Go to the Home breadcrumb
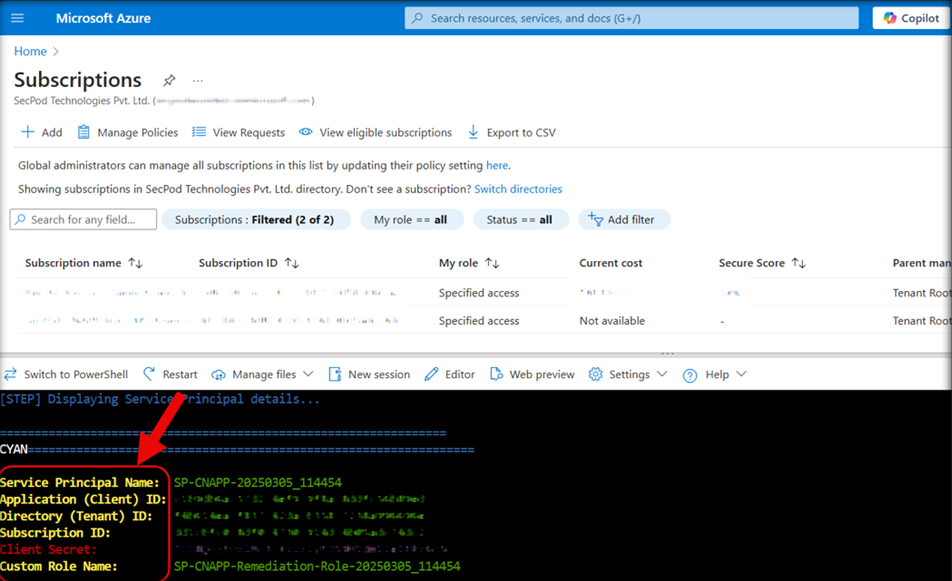The width and height of the screenshot is (952, 581). pos(30,52)
